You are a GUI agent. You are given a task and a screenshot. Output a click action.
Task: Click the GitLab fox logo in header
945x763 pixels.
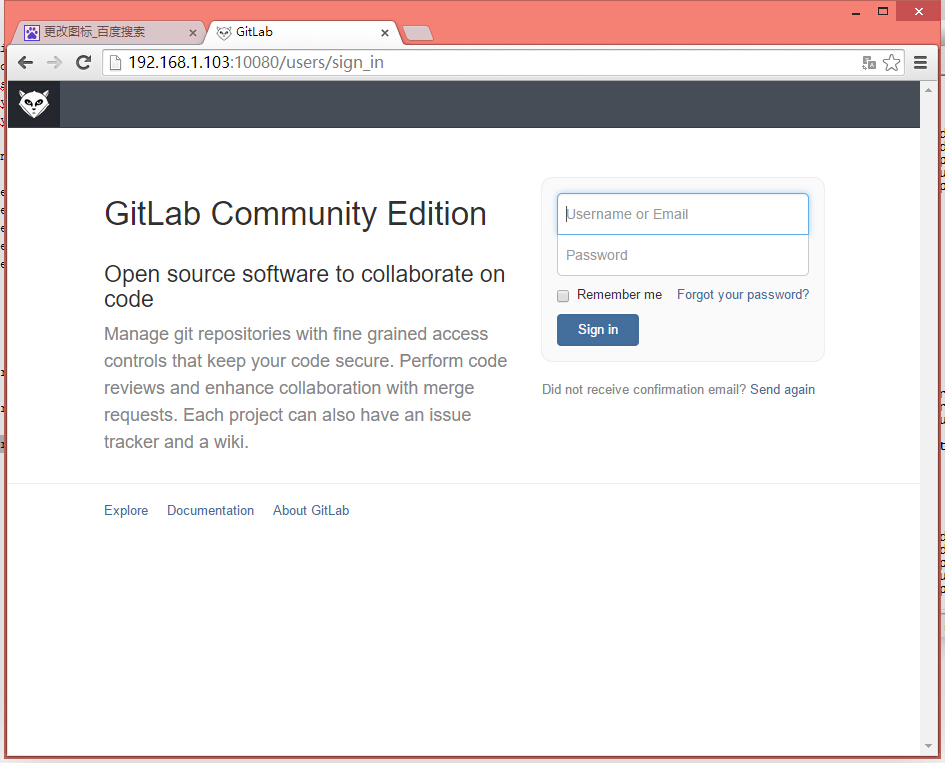34,104
